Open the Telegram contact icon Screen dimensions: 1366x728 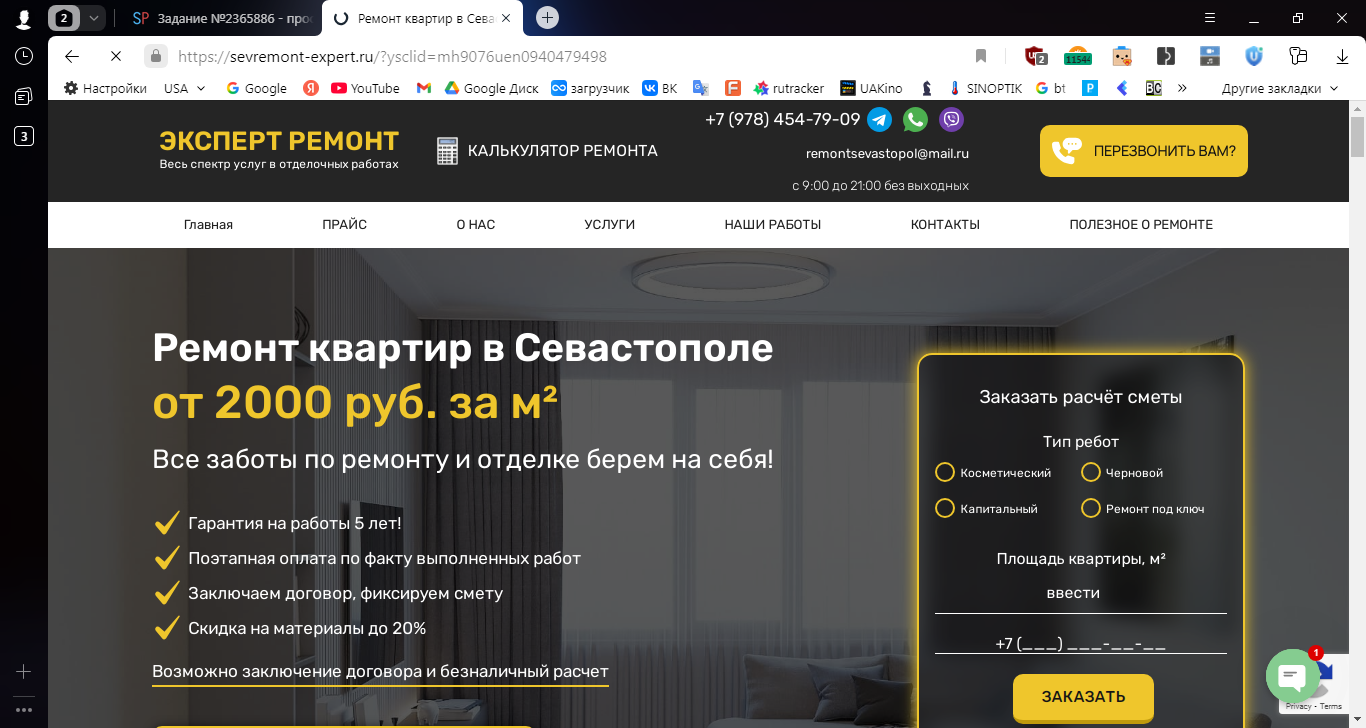coord(879,120)
